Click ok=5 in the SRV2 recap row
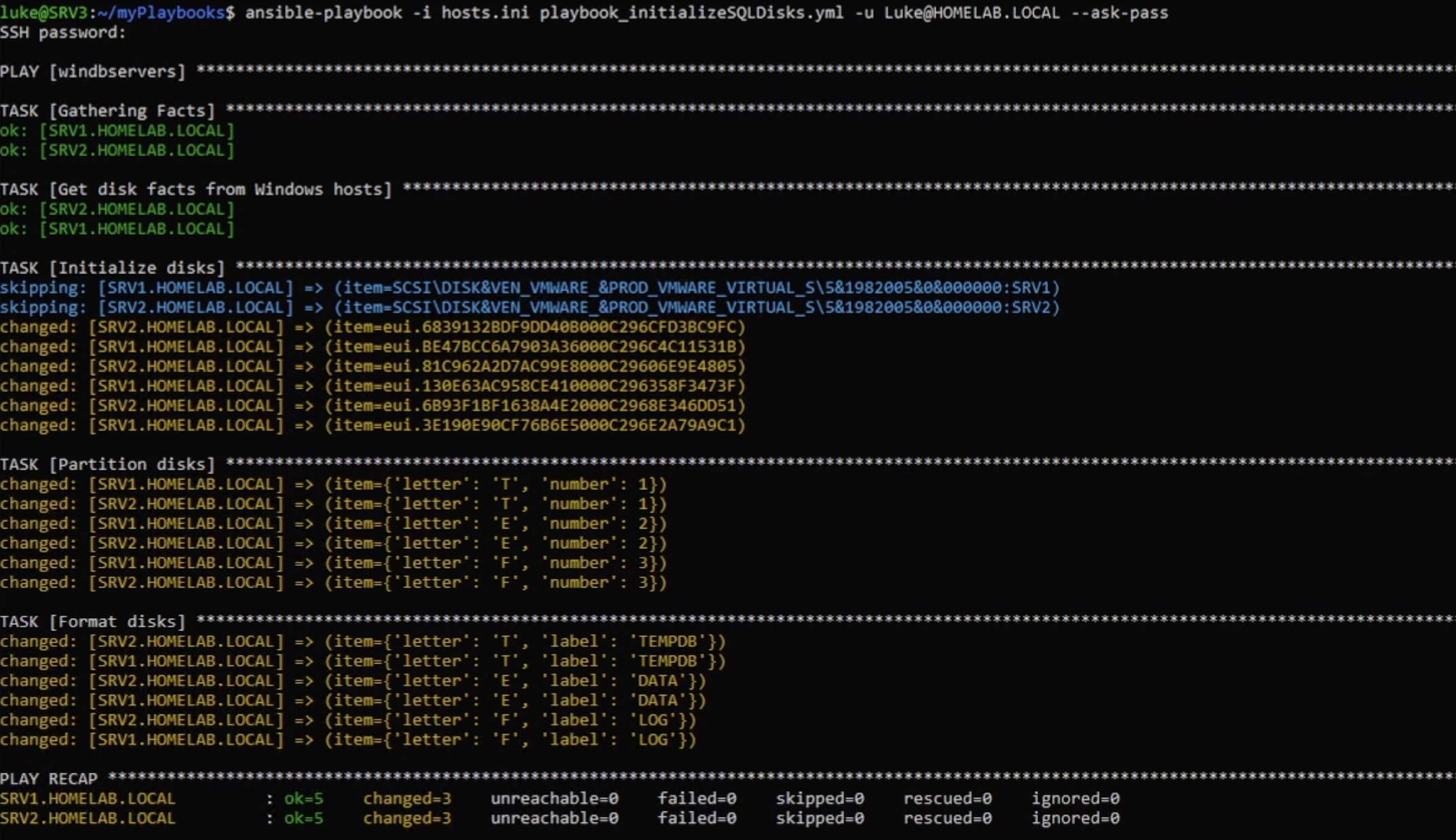This screenshot has width=1456, height=840. (x=303, y=819)
